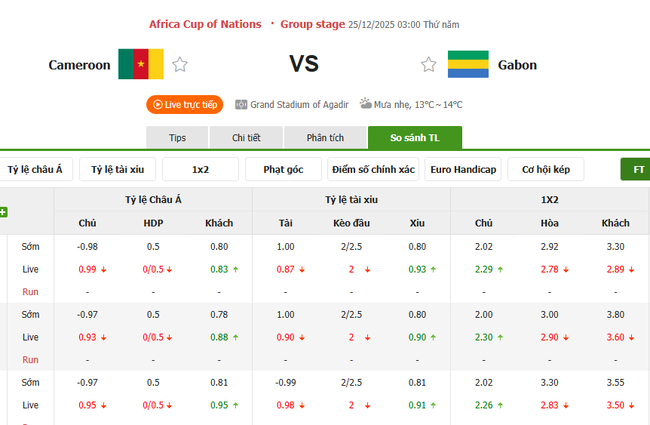The width and height of the screenshot is (650, 425).
Task: Choose Điểm số chính xác filter
Action: click(373, 170)
